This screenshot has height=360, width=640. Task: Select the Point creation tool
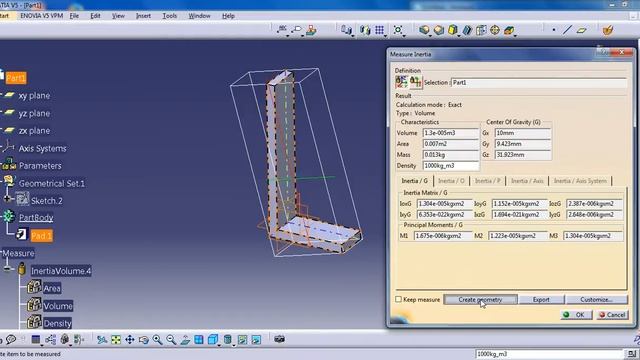click(553, 30)
